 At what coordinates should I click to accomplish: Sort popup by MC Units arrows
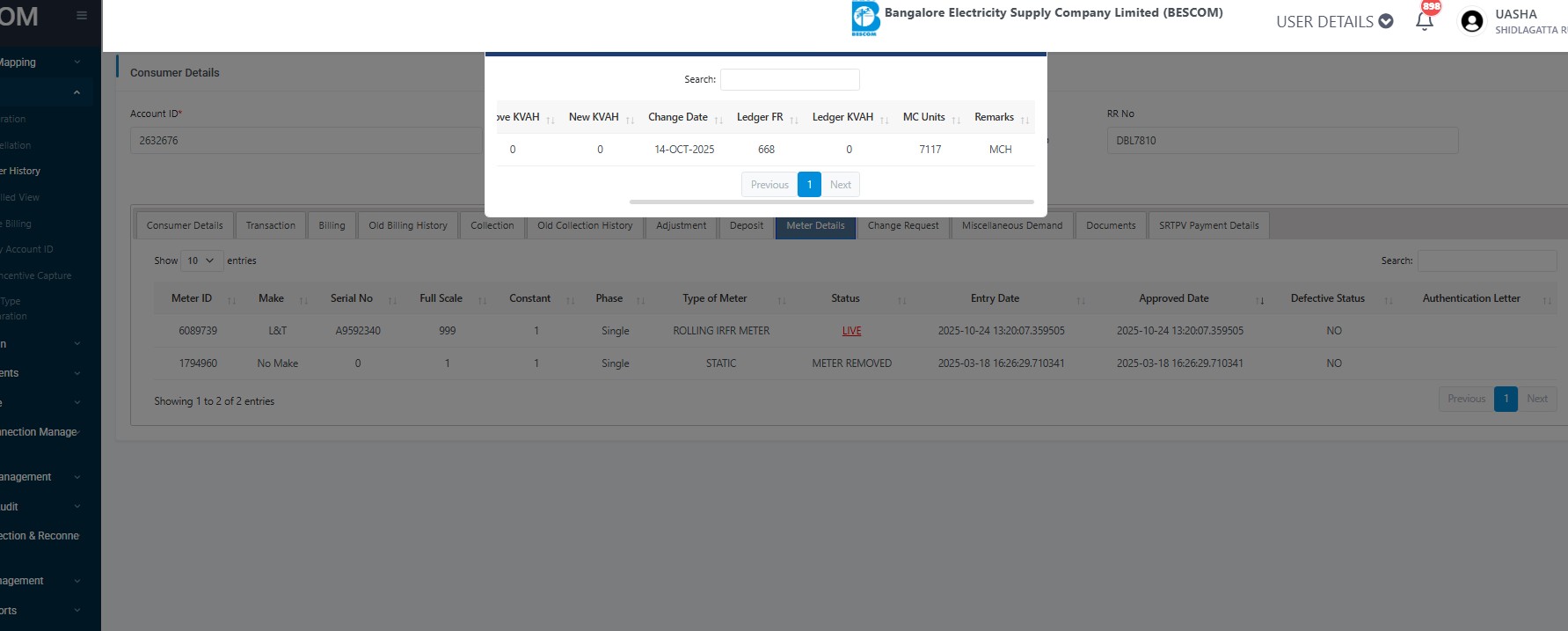point(956,120)
